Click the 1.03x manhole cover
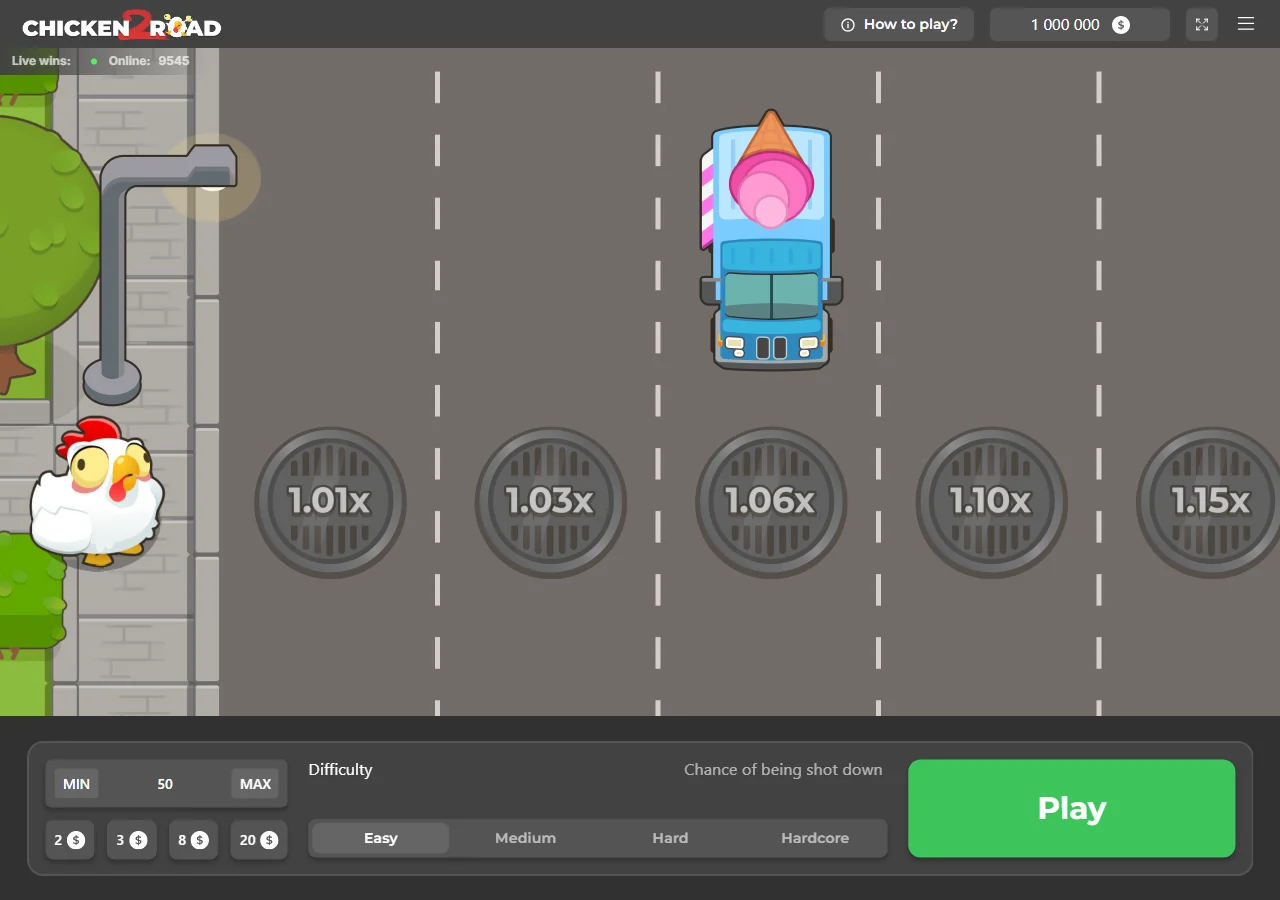The height and width of the screenshot is (900, 1280). [550, 501]
